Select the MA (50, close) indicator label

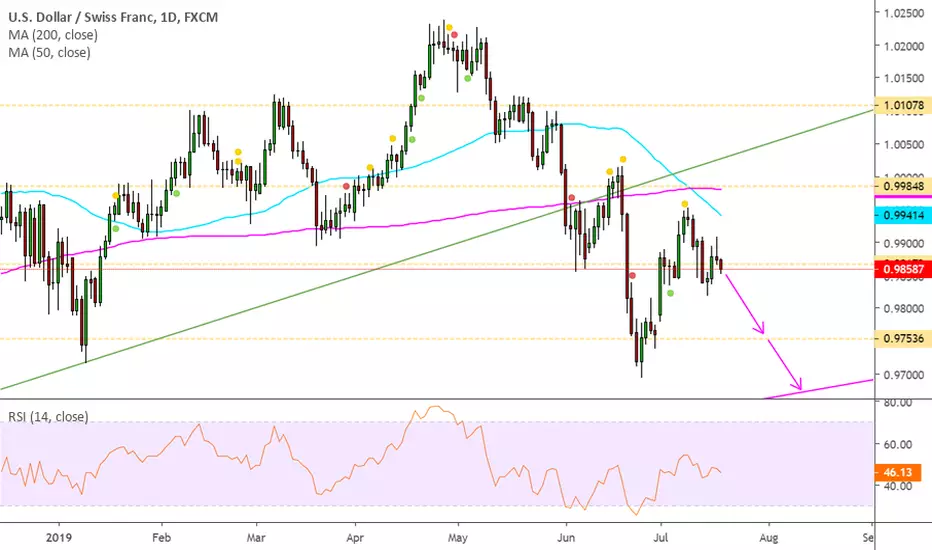49,53
